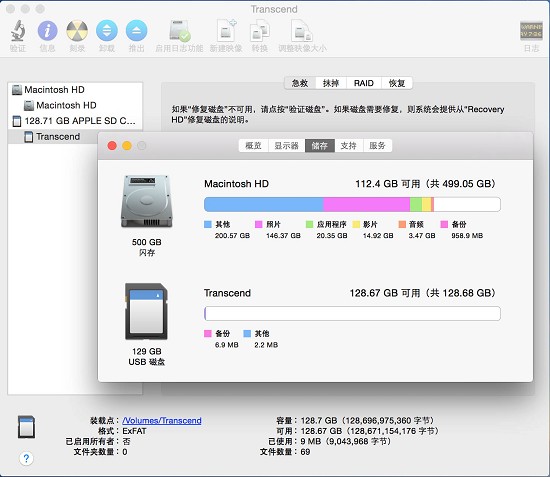Open the Log (日志) toolbar icon

click(x=531, y=31)
